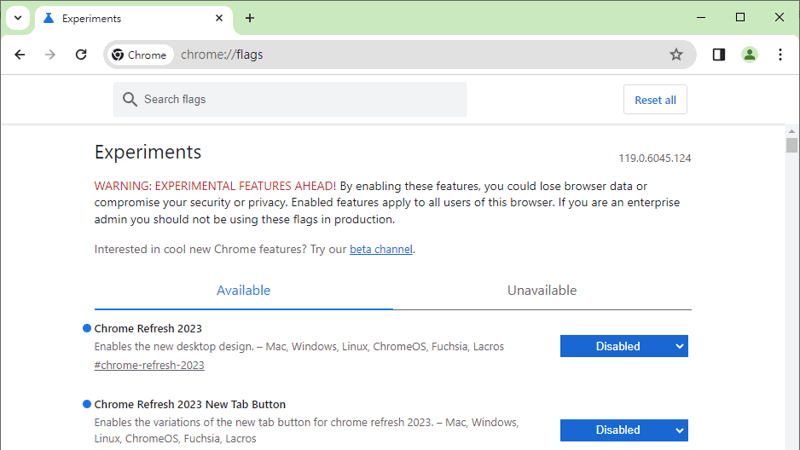The height and width of the screenshot is (450, 800).
Task: Minimize the Chrome window
Action: [701, 18]
